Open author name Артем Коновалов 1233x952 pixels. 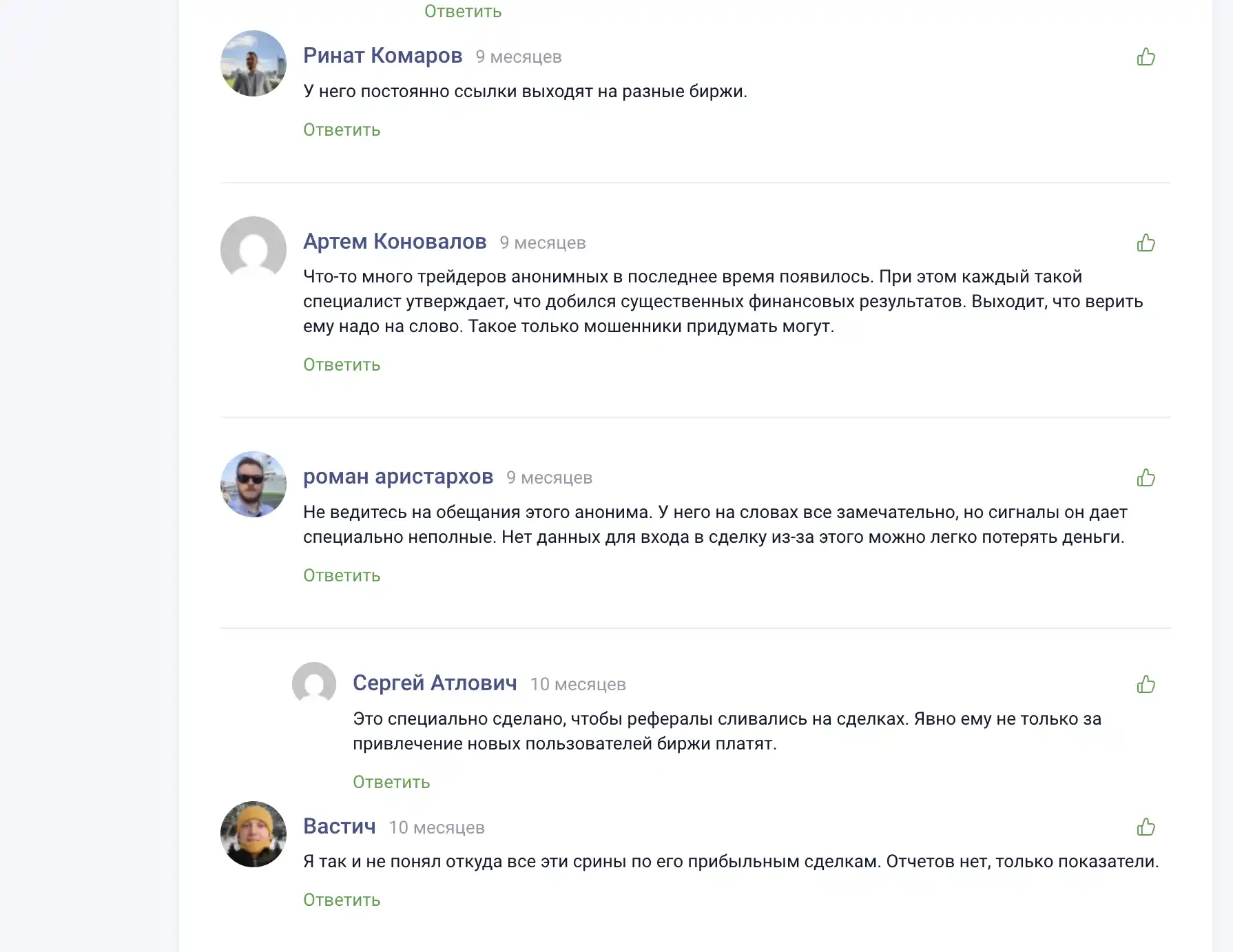pyautogui.click(x=395, y=242)
